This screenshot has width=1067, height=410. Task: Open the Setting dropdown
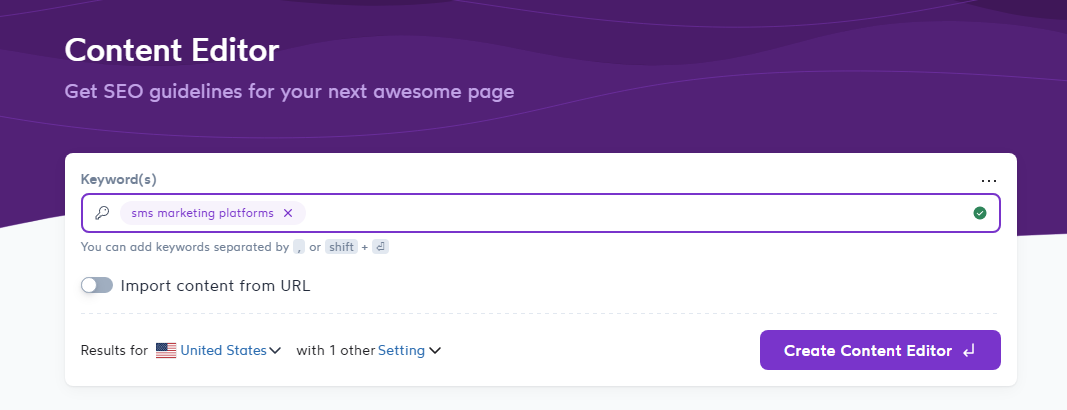coord(401,351)
